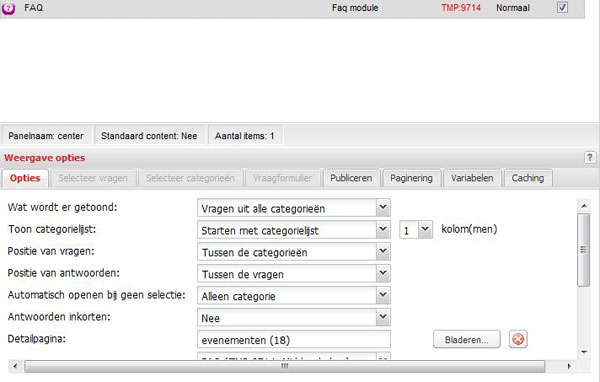
Task: Click the Detailpagina field 'evenementen (18)'
Action: click(x=294, y=340)
